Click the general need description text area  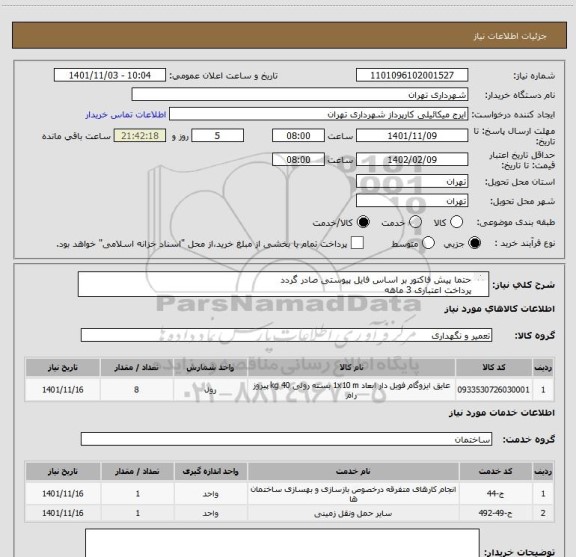283,284
